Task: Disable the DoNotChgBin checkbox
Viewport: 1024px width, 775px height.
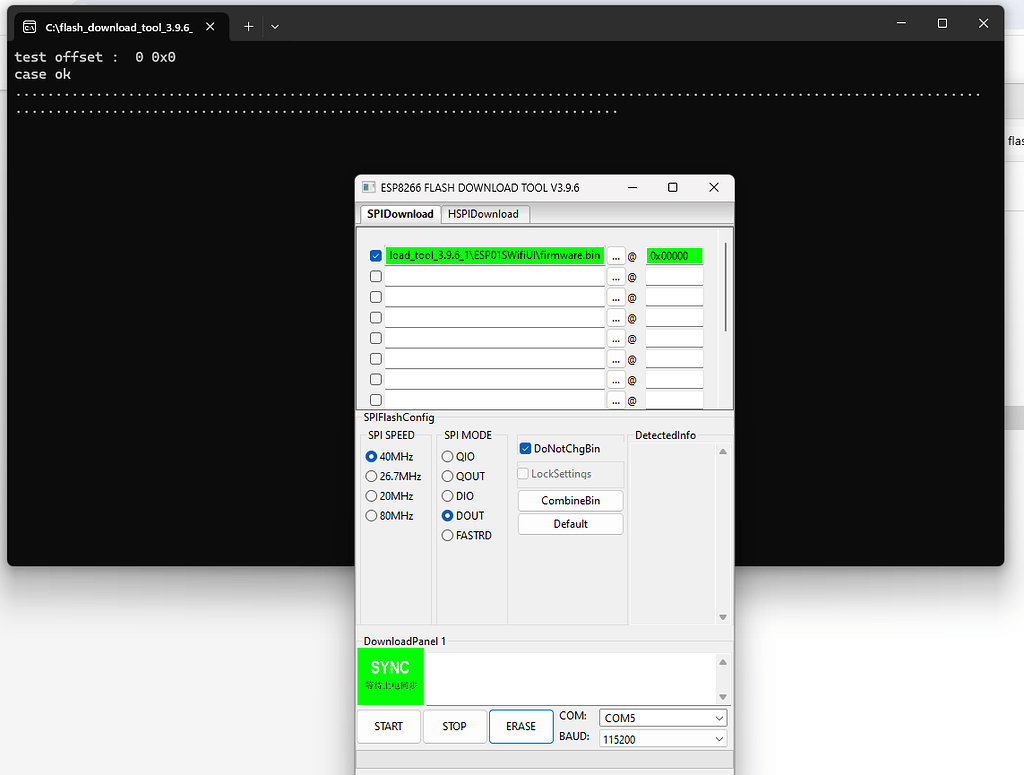Action: [524, 449]
